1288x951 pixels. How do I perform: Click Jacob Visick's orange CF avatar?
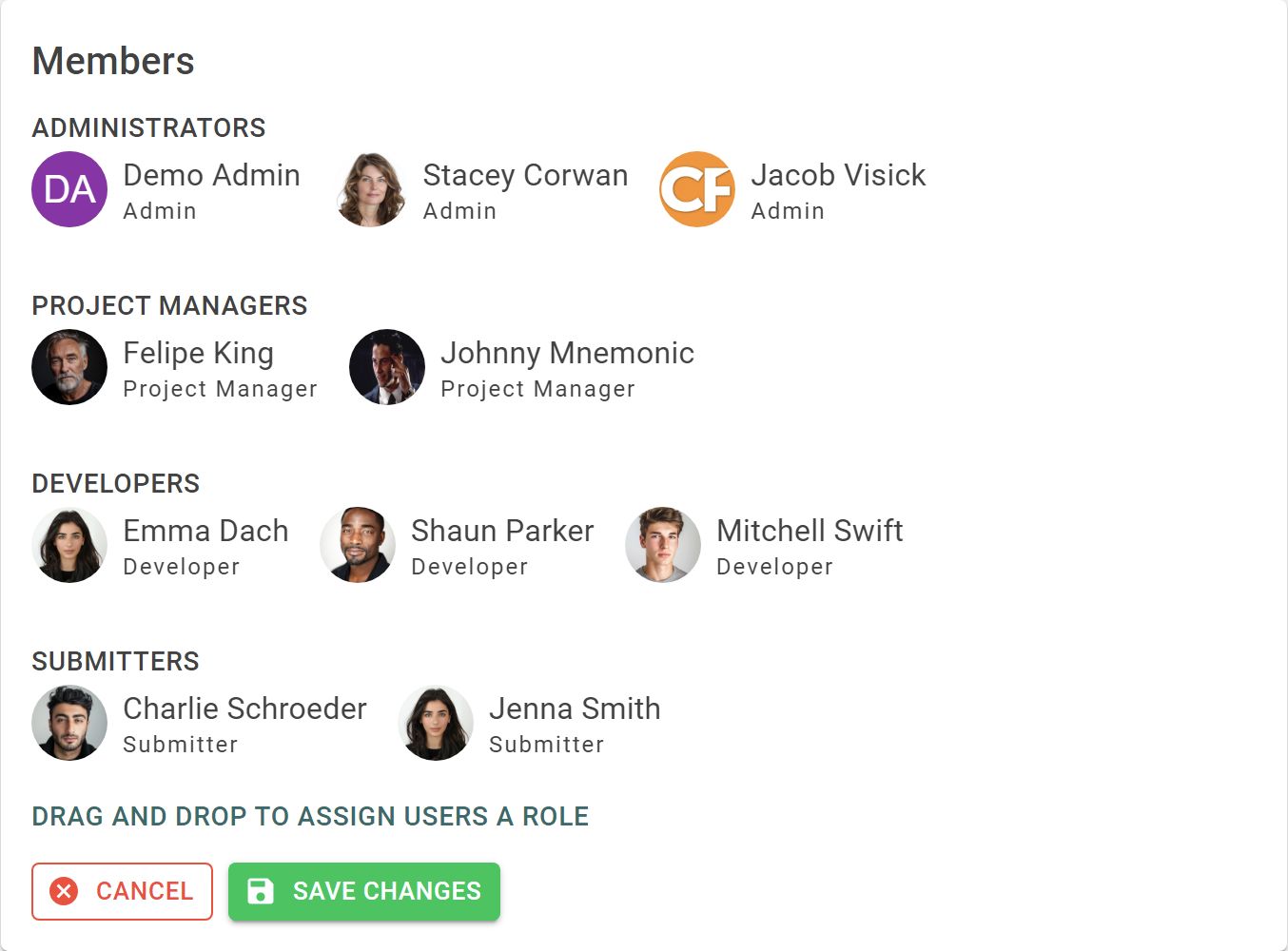coord(697,189)
